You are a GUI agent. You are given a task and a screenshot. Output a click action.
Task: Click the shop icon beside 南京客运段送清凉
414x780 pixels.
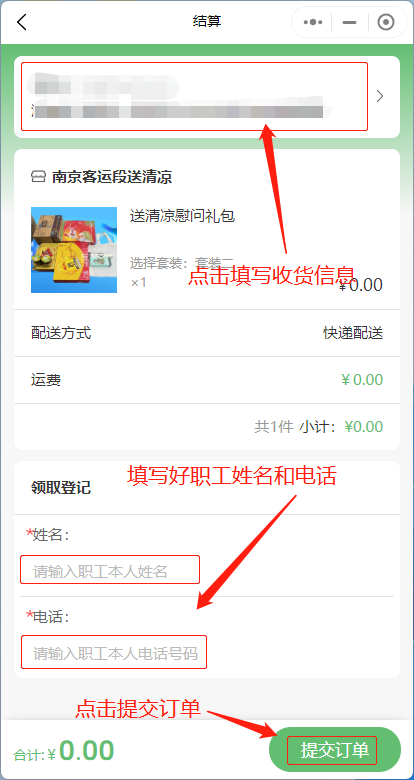coord(38,177)
